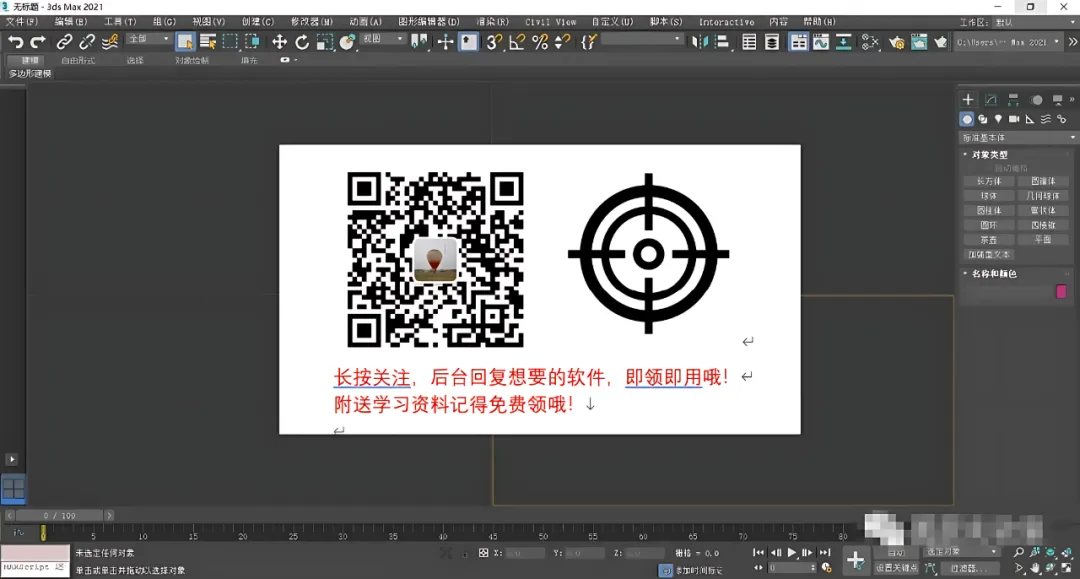Open Rendered Frame Window
This screenshot has width=1080, height=579.
919,42
